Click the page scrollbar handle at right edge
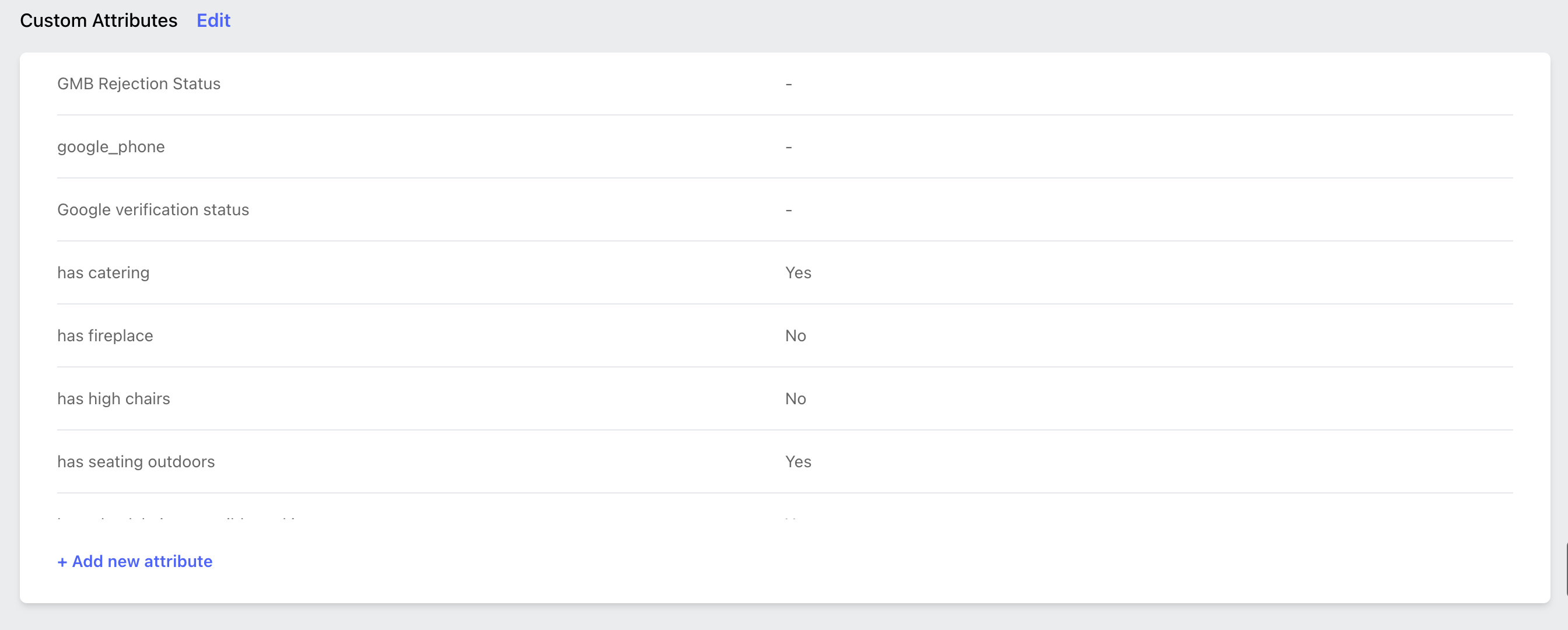 [1566, 570]
